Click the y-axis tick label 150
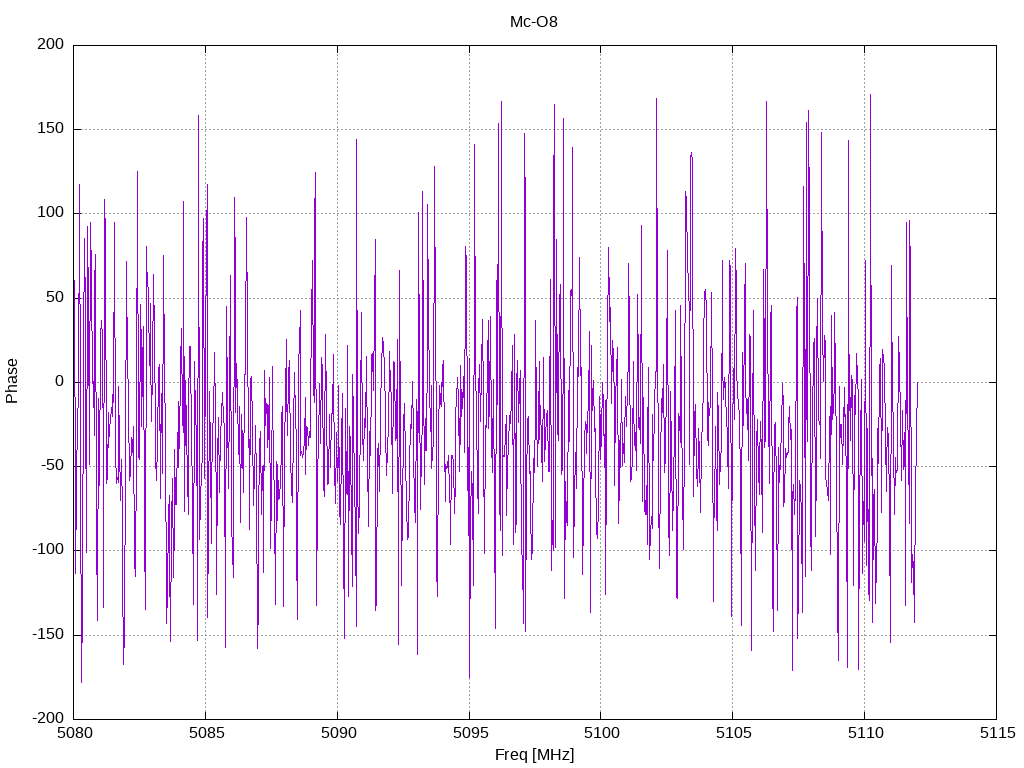1024x768 pixels. [x=51, y=129]
